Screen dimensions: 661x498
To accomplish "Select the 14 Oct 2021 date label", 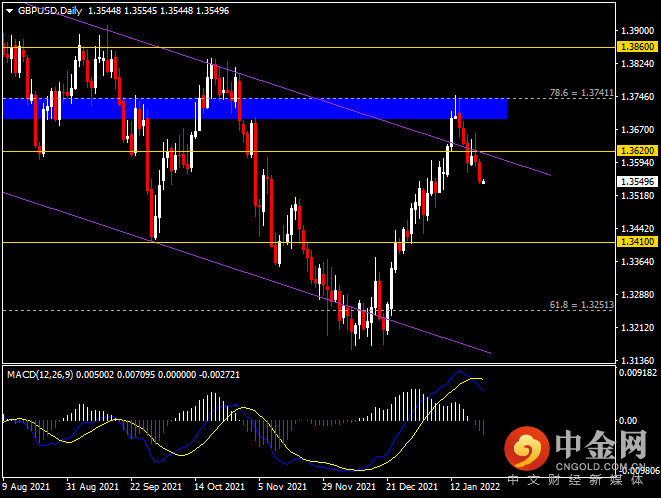I will pyautogui.click(x=219, y=487).
